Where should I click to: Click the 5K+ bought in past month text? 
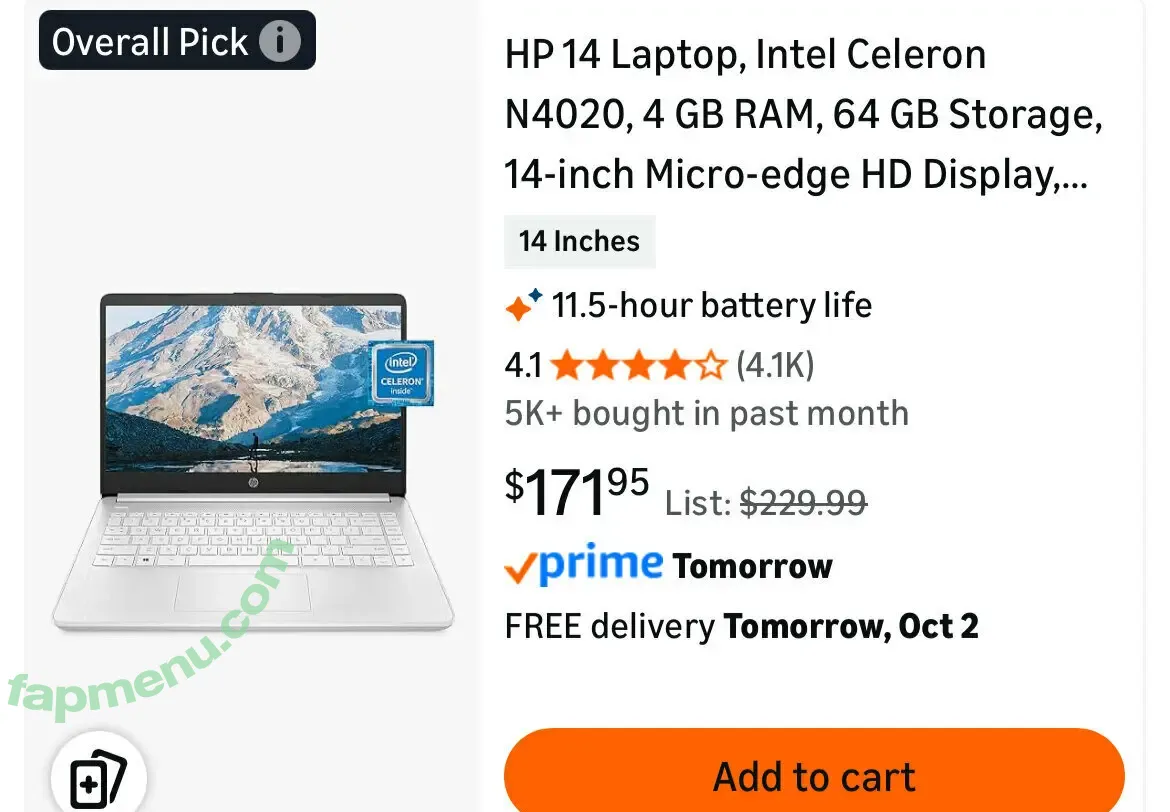[x=706, y=413]
